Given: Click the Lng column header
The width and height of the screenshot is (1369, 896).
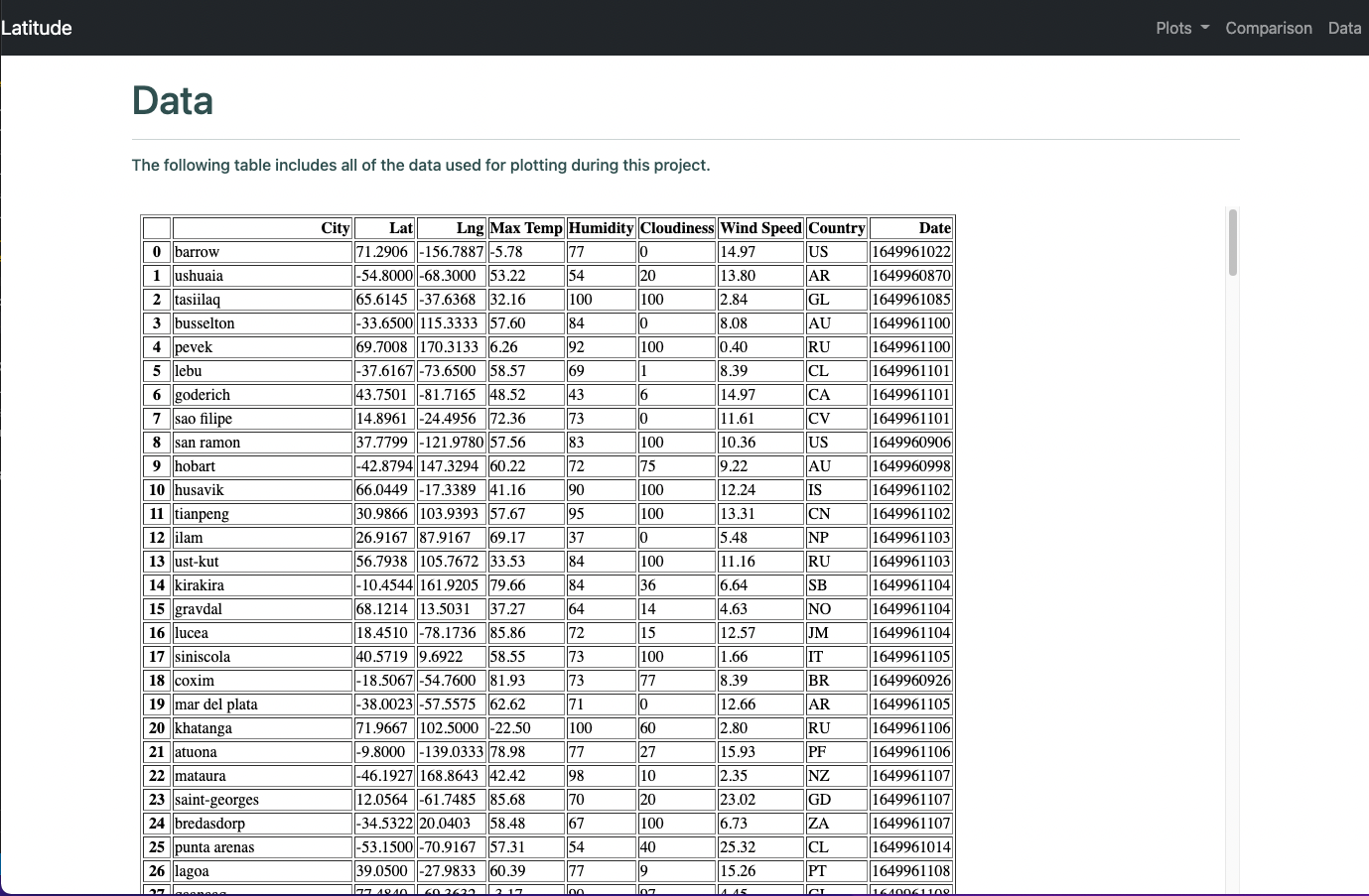Looking at the screenshot, I should point(452,228).
